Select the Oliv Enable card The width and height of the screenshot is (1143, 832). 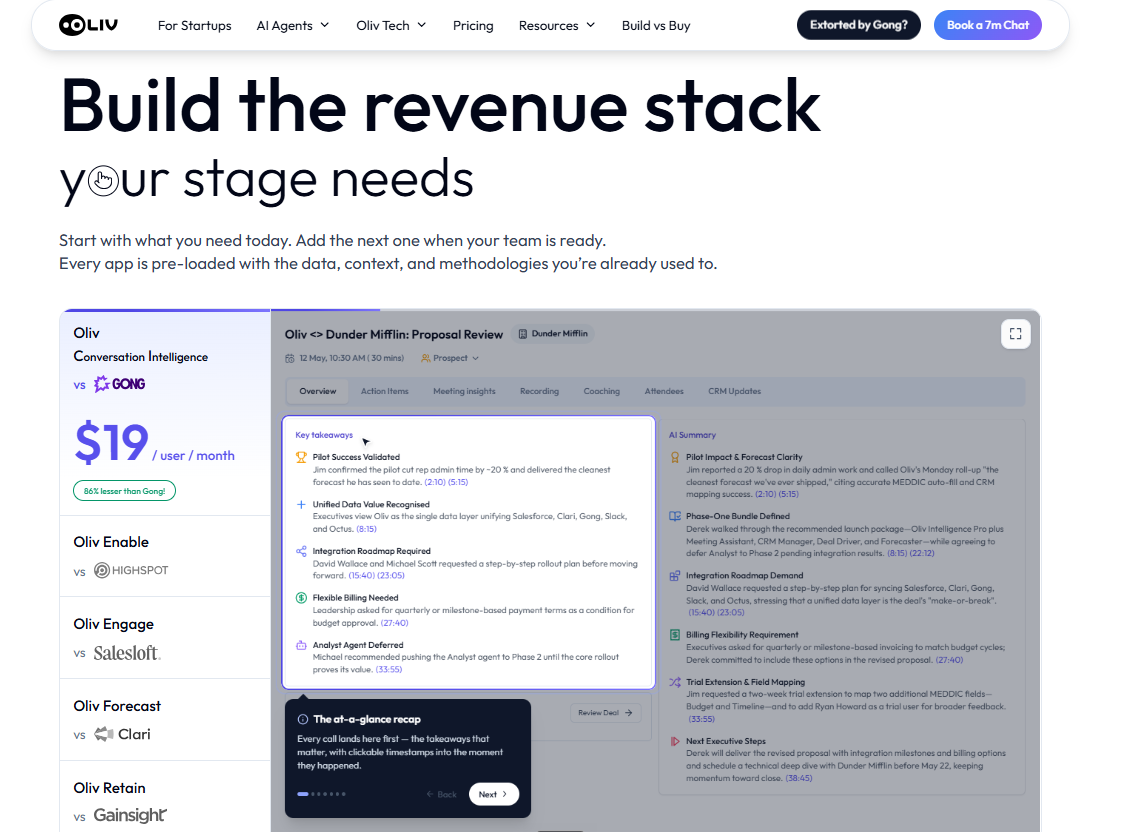tap(165, 556)
